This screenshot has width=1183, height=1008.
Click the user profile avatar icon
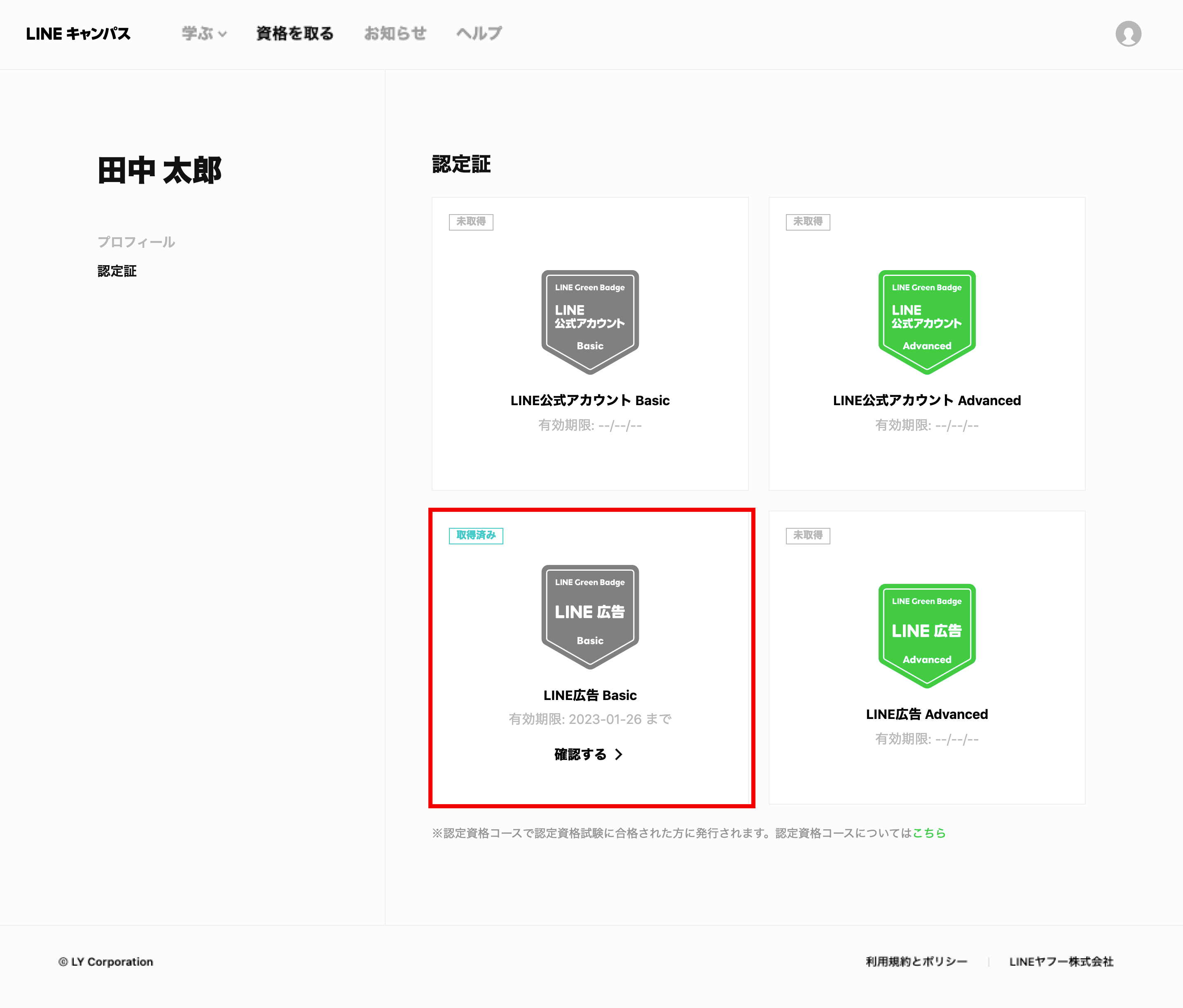[1128, 34]
